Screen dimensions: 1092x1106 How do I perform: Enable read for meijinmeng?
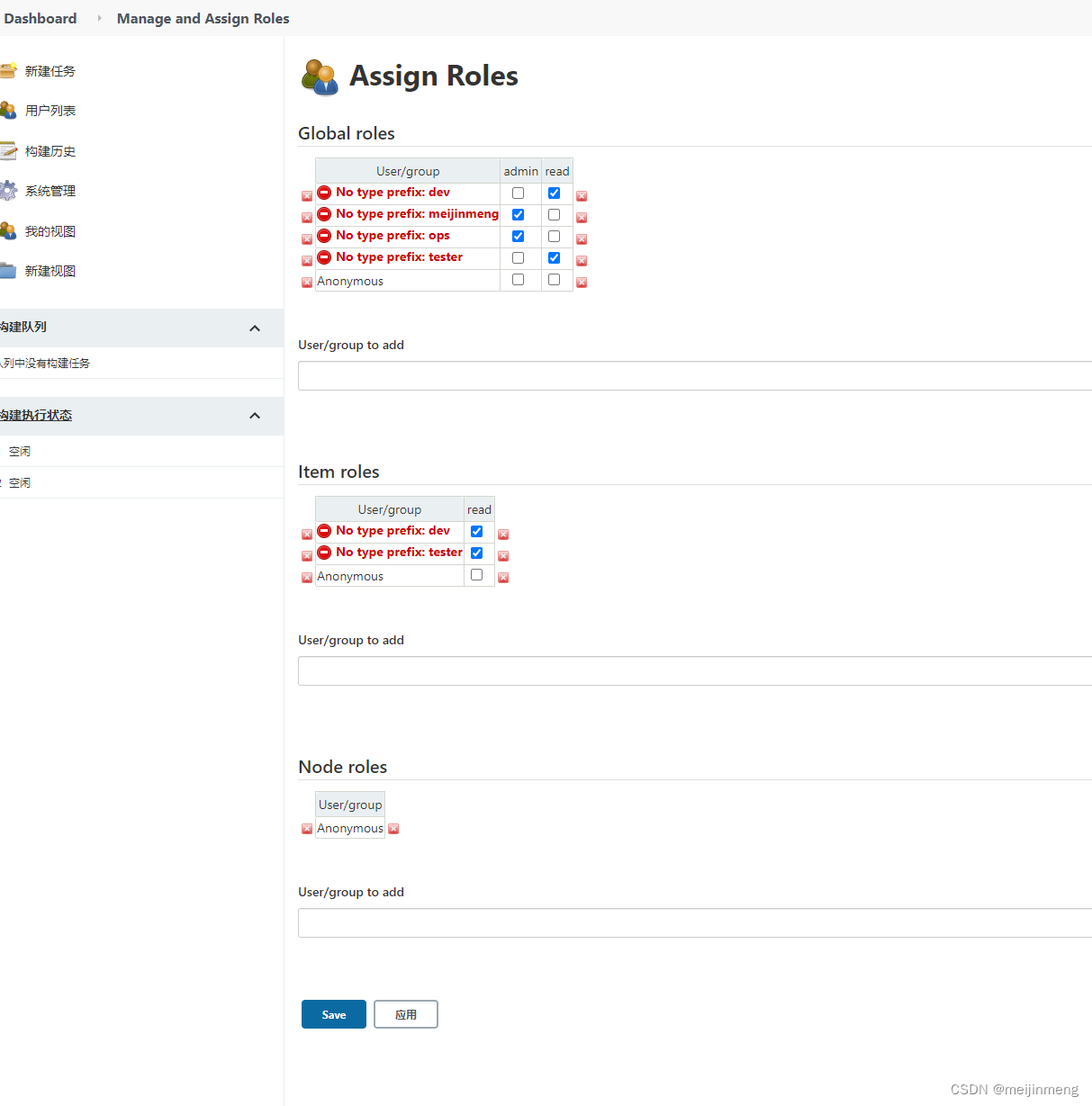click(x=554, y=214)
